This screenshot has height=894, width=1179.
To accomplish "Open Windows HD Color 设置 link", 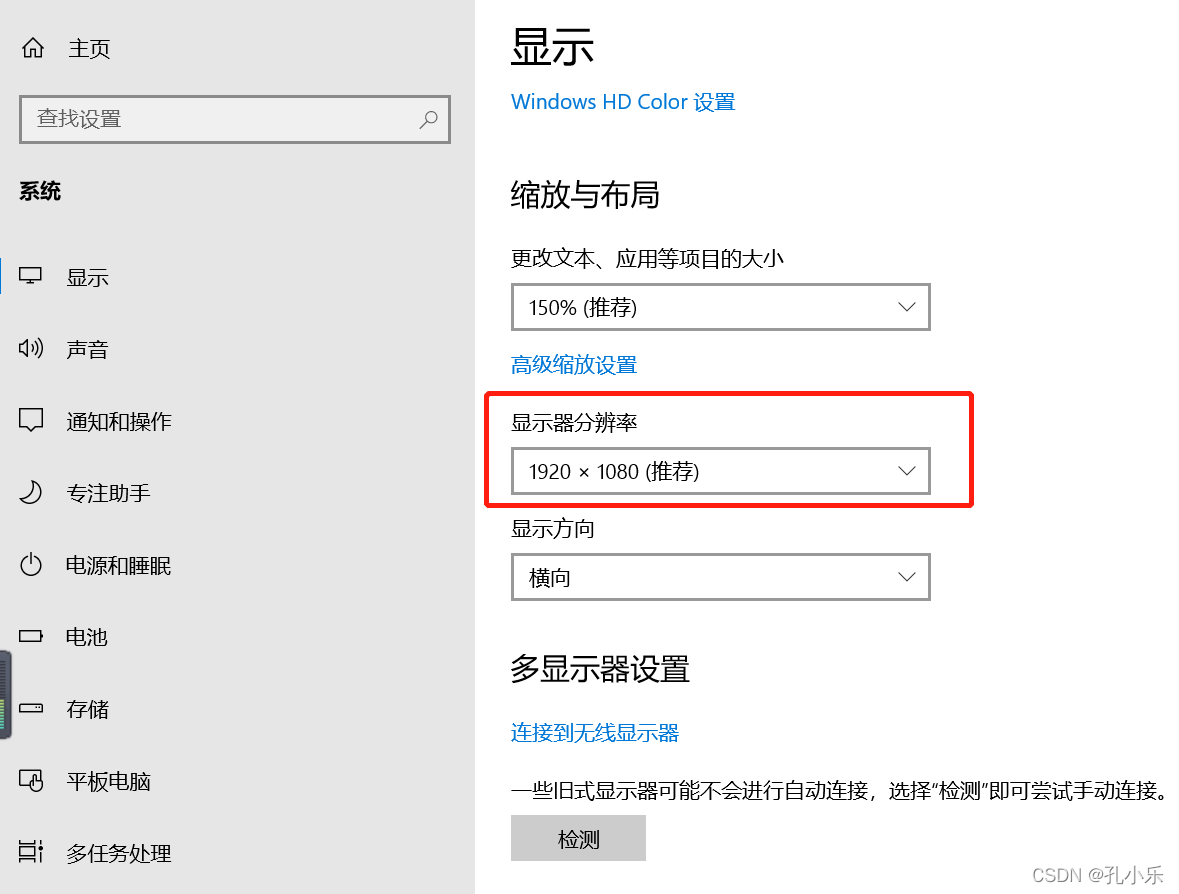I will click(x=623, y=101).
